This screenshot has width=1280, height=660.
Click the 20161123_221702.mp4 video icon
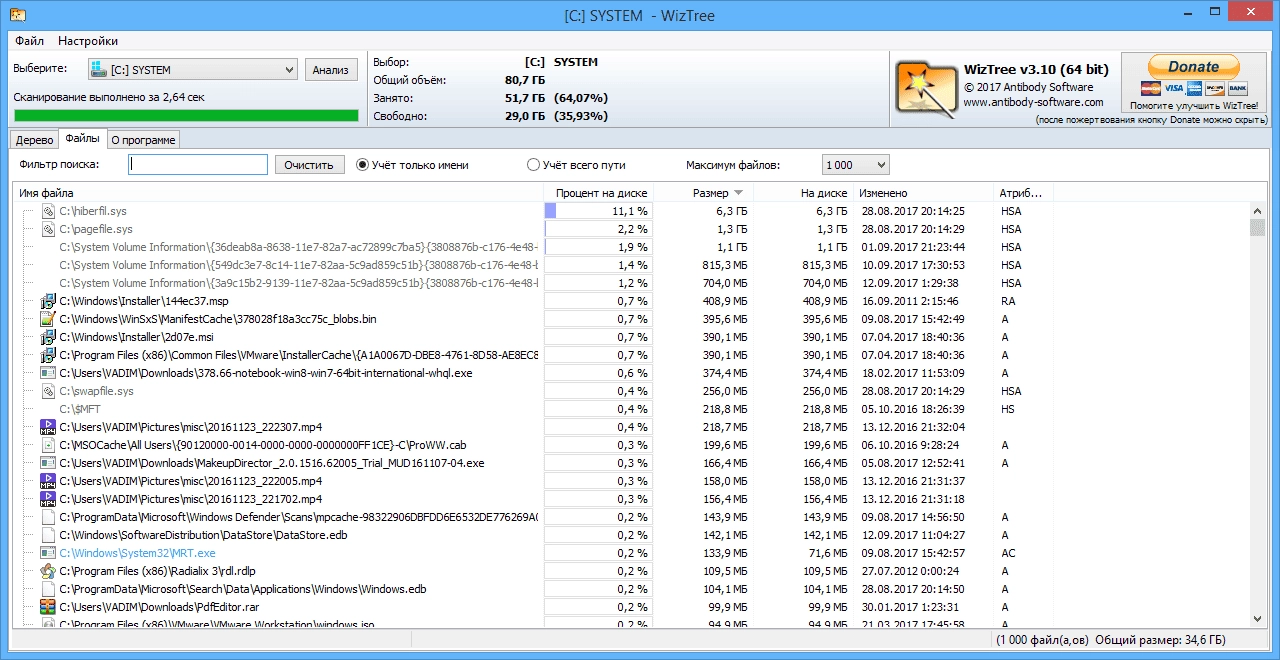[x=47, y=499]
